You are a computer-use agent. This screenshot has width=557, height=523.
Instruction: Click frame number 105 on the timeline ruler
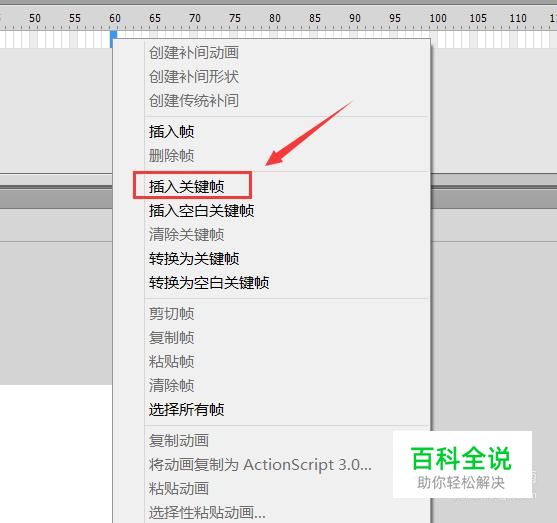tap(478, 18)
